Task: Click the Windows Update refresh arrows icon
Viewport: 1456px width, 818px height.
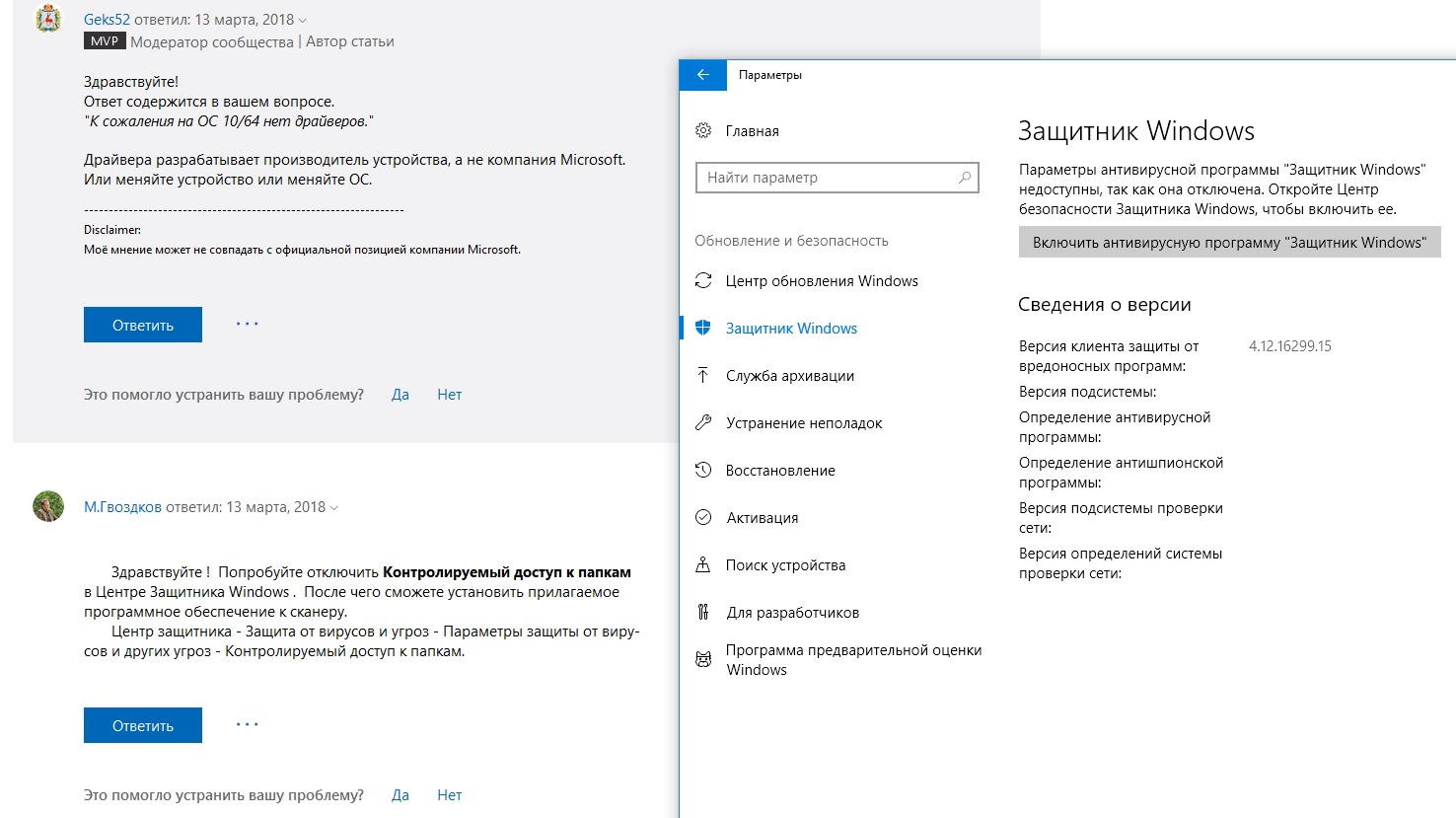Action: tap(703, 280)
